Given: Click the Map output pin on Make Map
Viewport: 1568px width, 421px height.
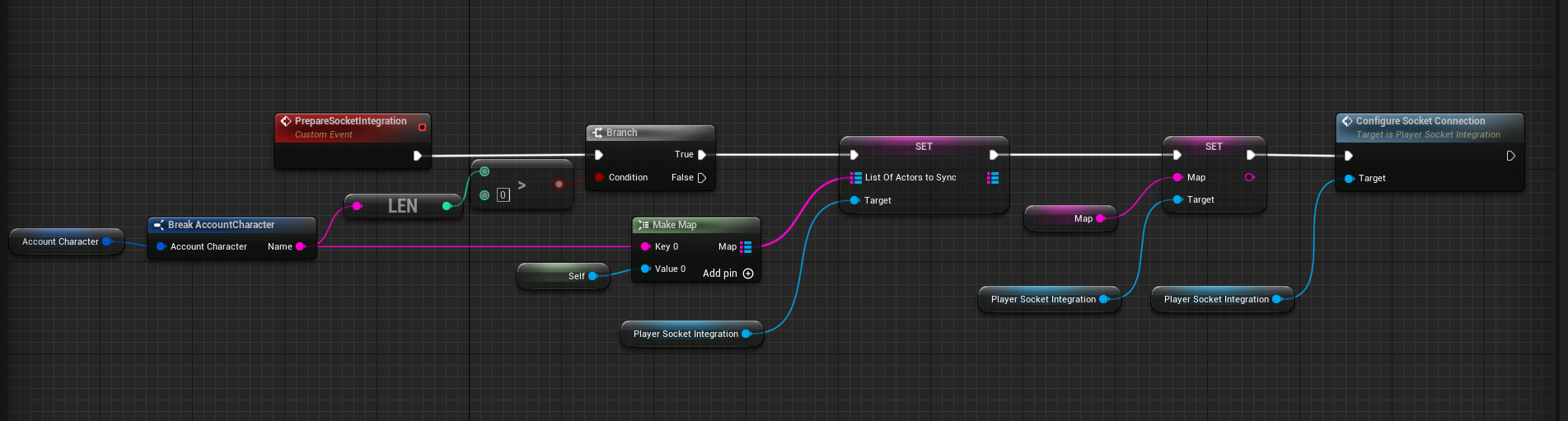Looking at the screenshot, I should [x=746, y=246].
